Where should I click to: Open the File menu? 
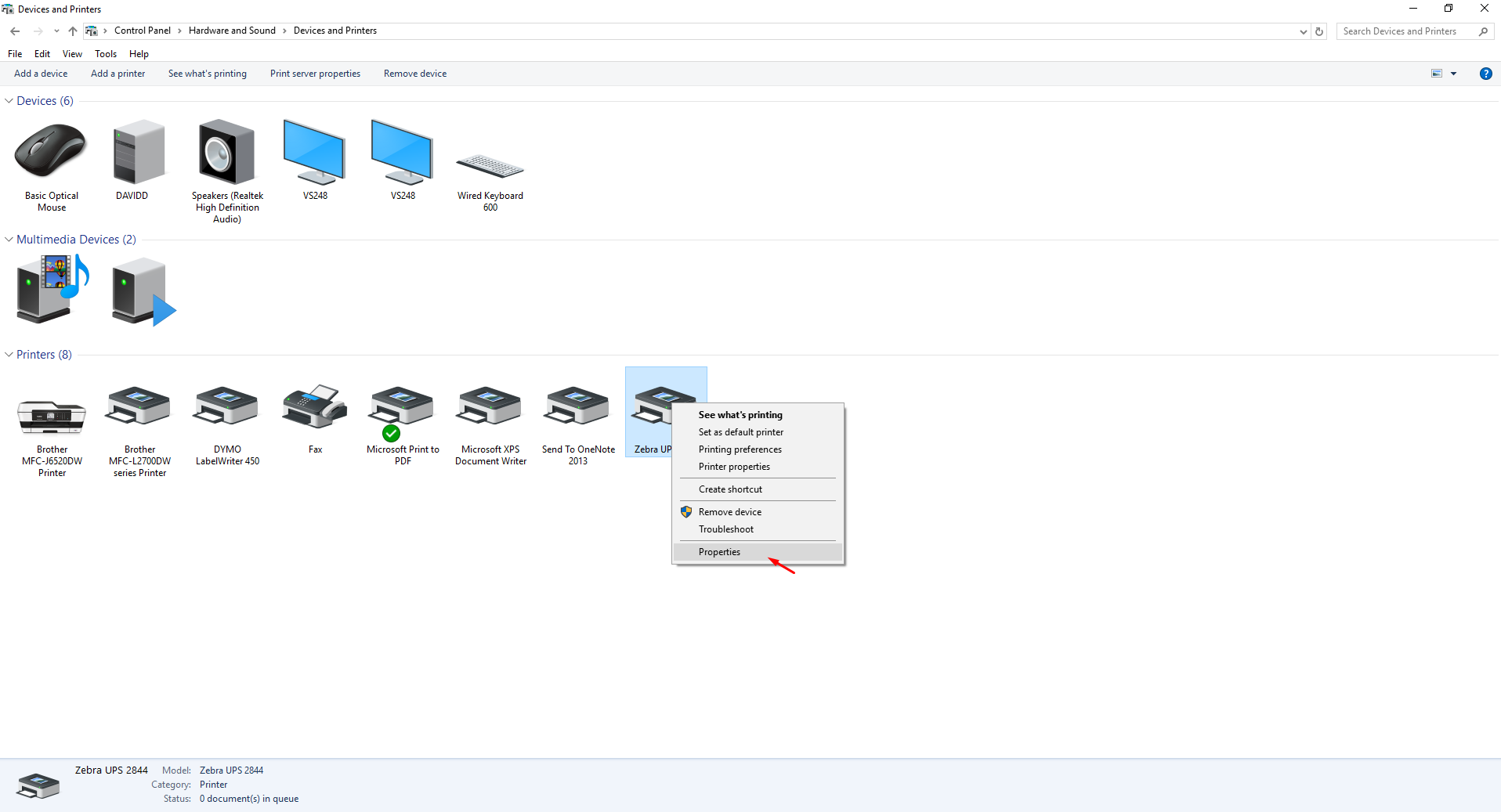15,54
